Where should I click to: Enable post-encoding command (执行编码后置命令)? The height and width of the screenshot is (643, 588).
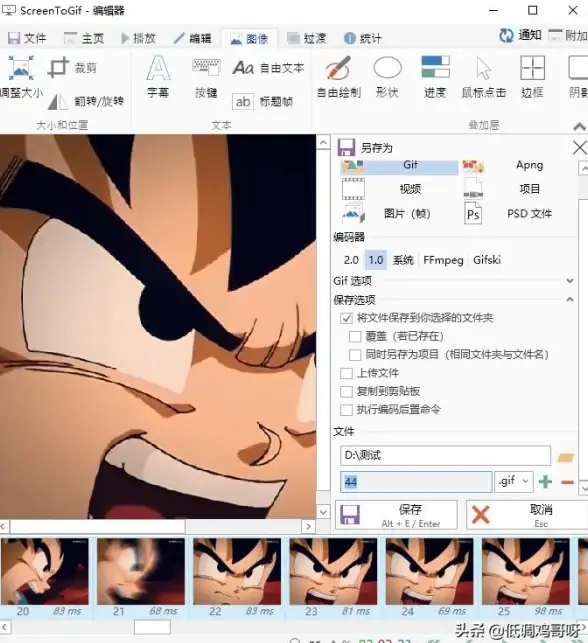346,410
